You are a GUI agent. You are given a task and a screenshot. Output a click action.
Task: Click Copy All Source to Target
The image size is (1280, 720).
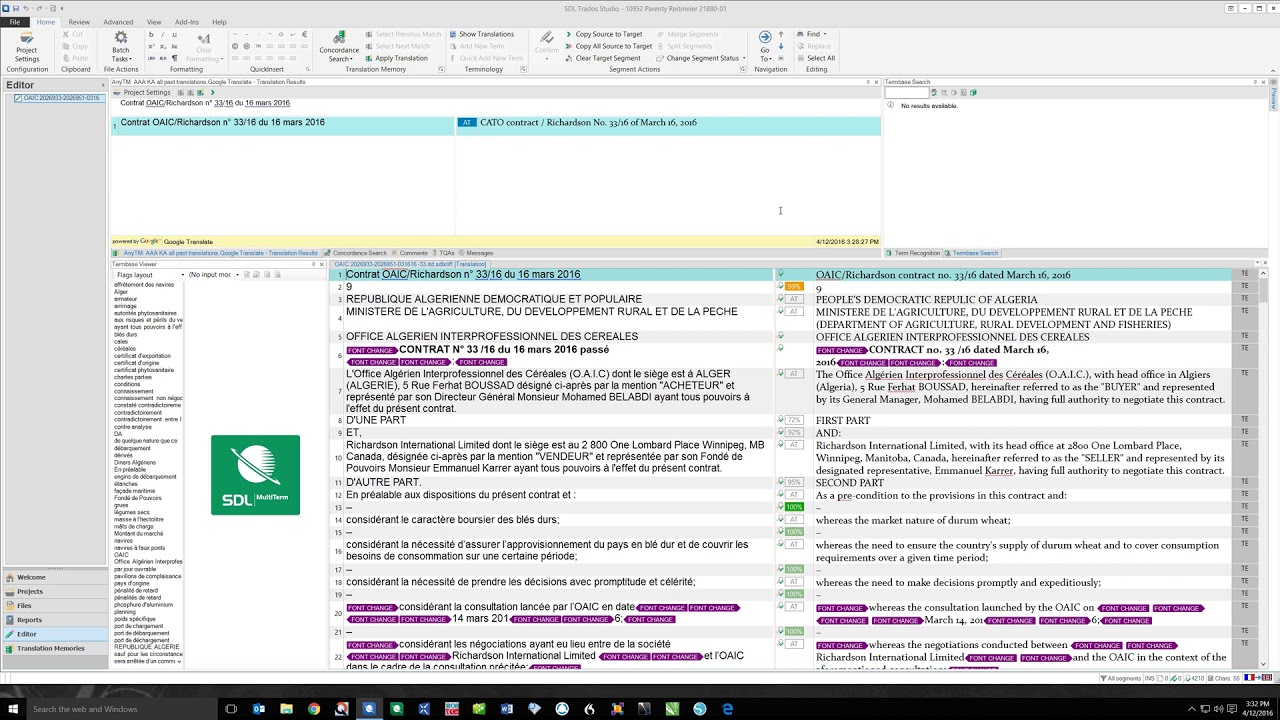pyautogui.click(x=608, y=46)
